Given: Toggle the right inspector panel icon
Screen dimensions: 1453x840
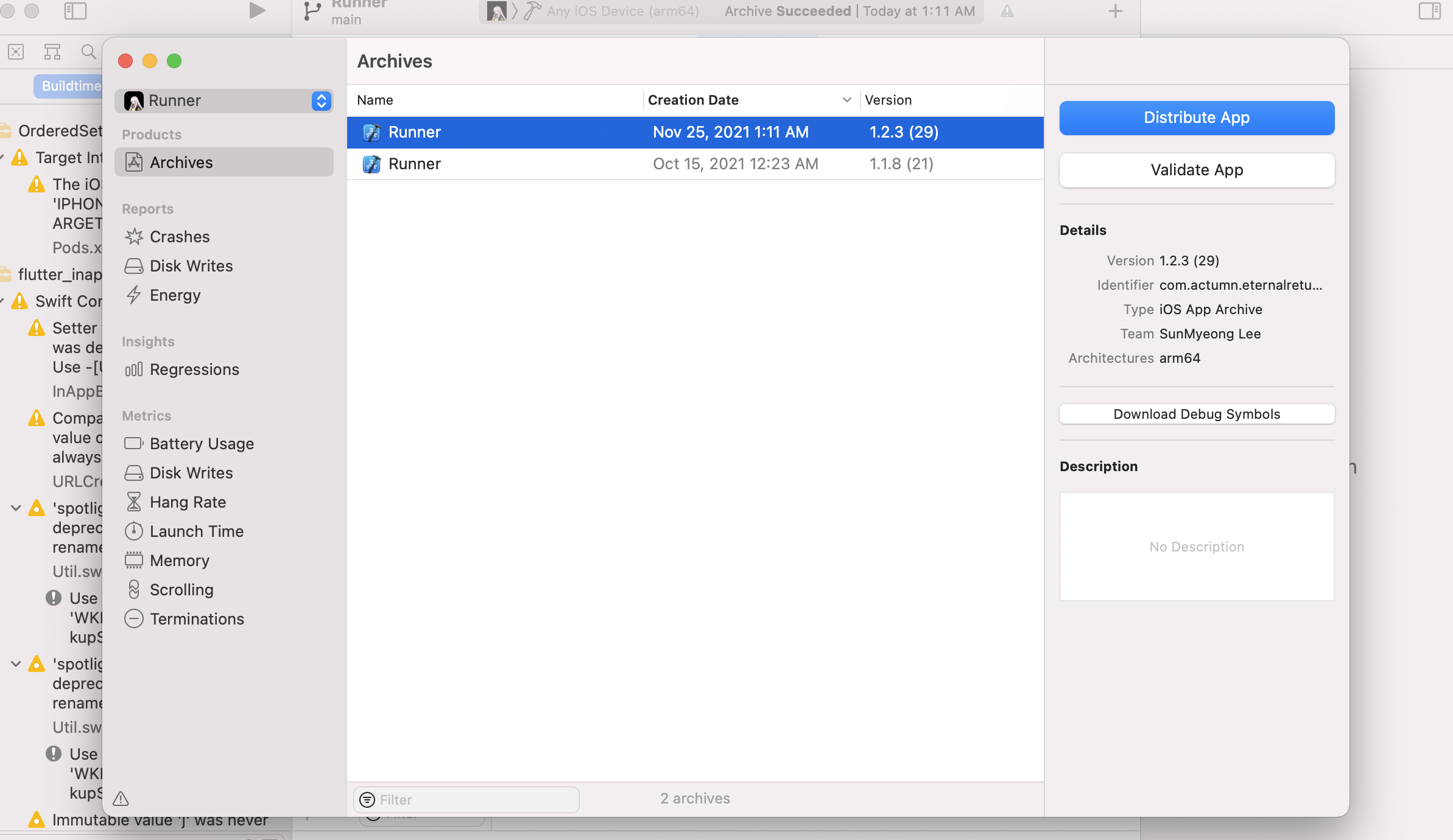Looking at the screenshot, I should pyautogui.click(x=1429, y=10).
